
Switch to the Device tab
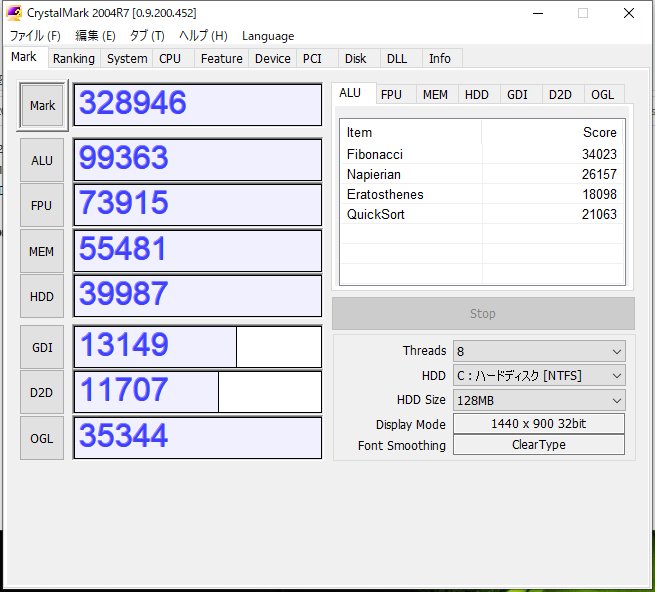coord(272,58)
